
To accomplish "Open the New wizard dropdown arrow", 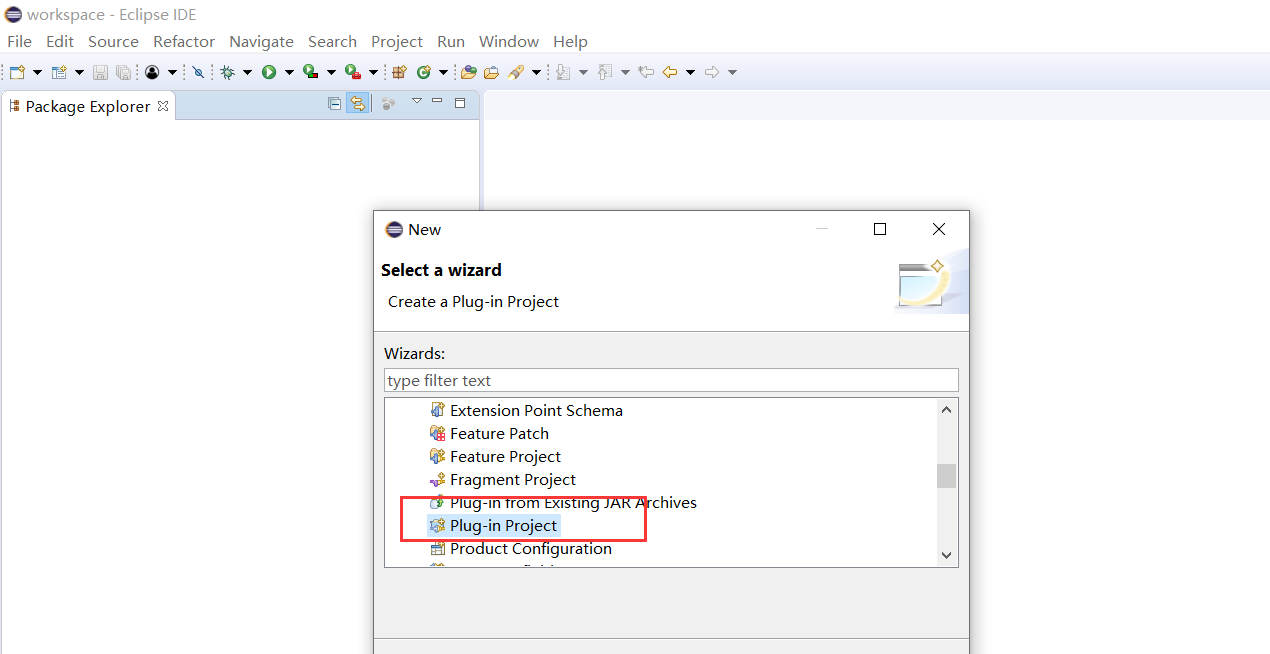I will pyautogui.click(x=37, y=72).
